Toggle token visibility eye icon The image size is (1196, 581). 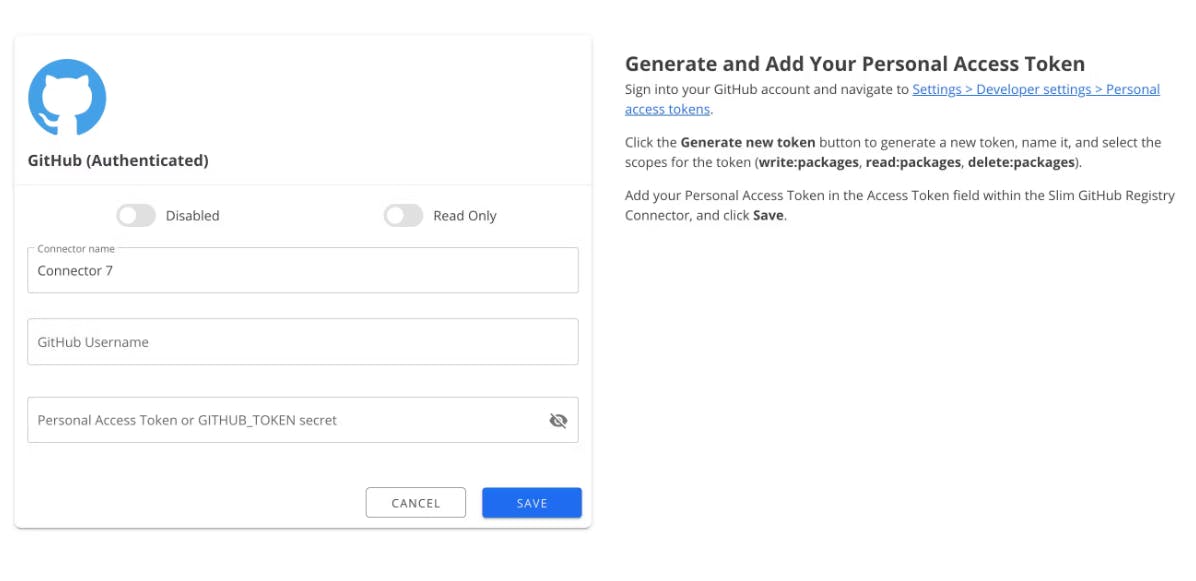point(558,421)
